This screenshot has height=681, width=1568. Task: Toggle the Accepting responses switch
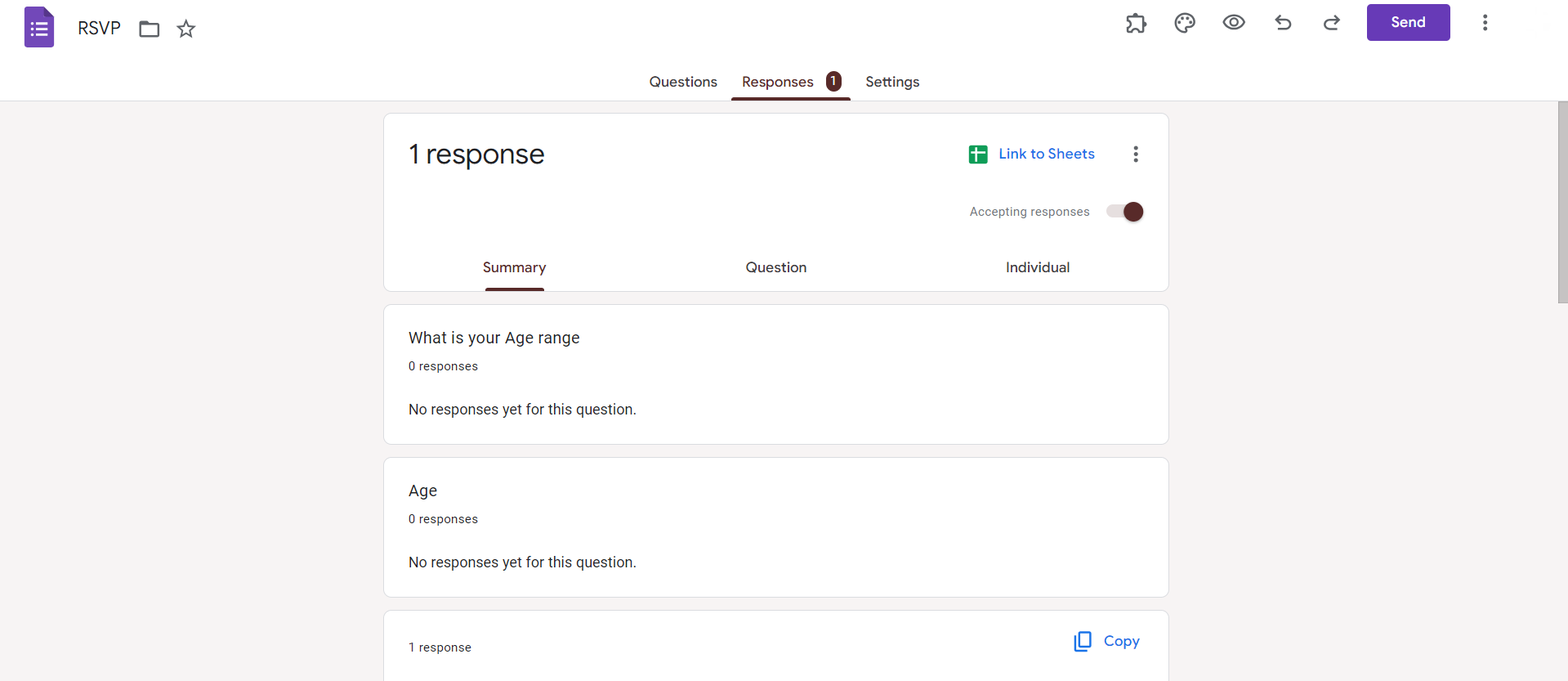tap(1125, 212)
